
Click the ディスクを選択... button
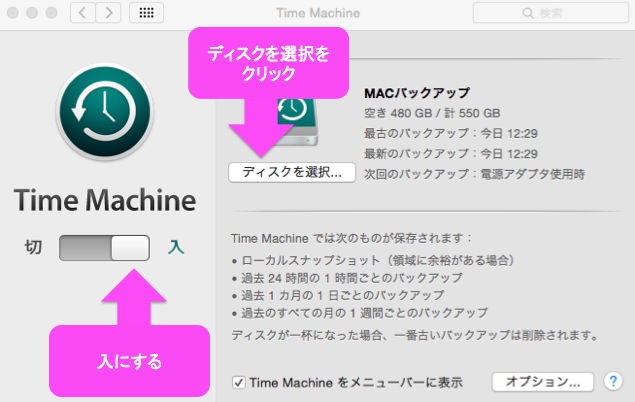[292, 172]
